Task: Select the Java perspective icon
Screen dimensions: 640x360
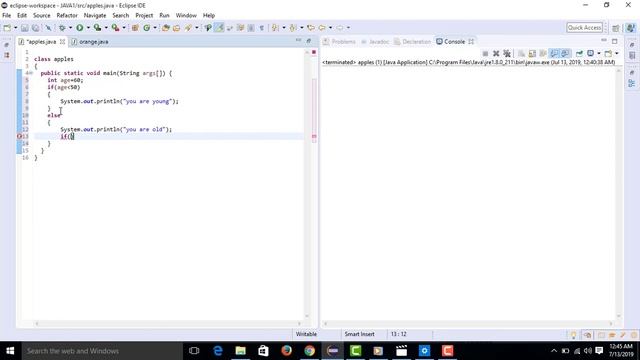Action: (631, 28)
